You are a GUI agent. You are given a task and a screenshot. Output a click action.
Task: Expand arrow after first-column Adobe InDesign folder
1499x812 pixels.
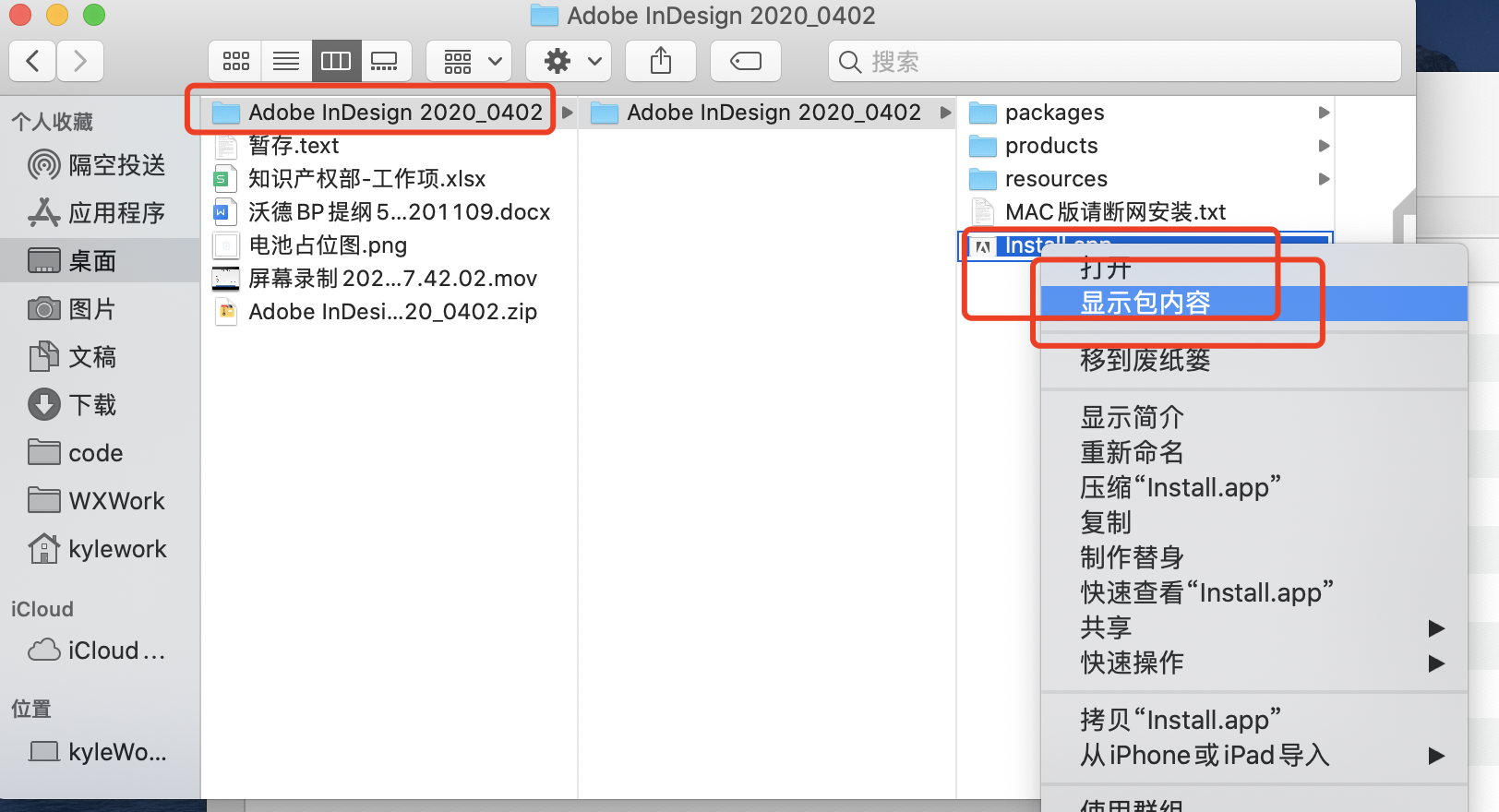[567, 113]
